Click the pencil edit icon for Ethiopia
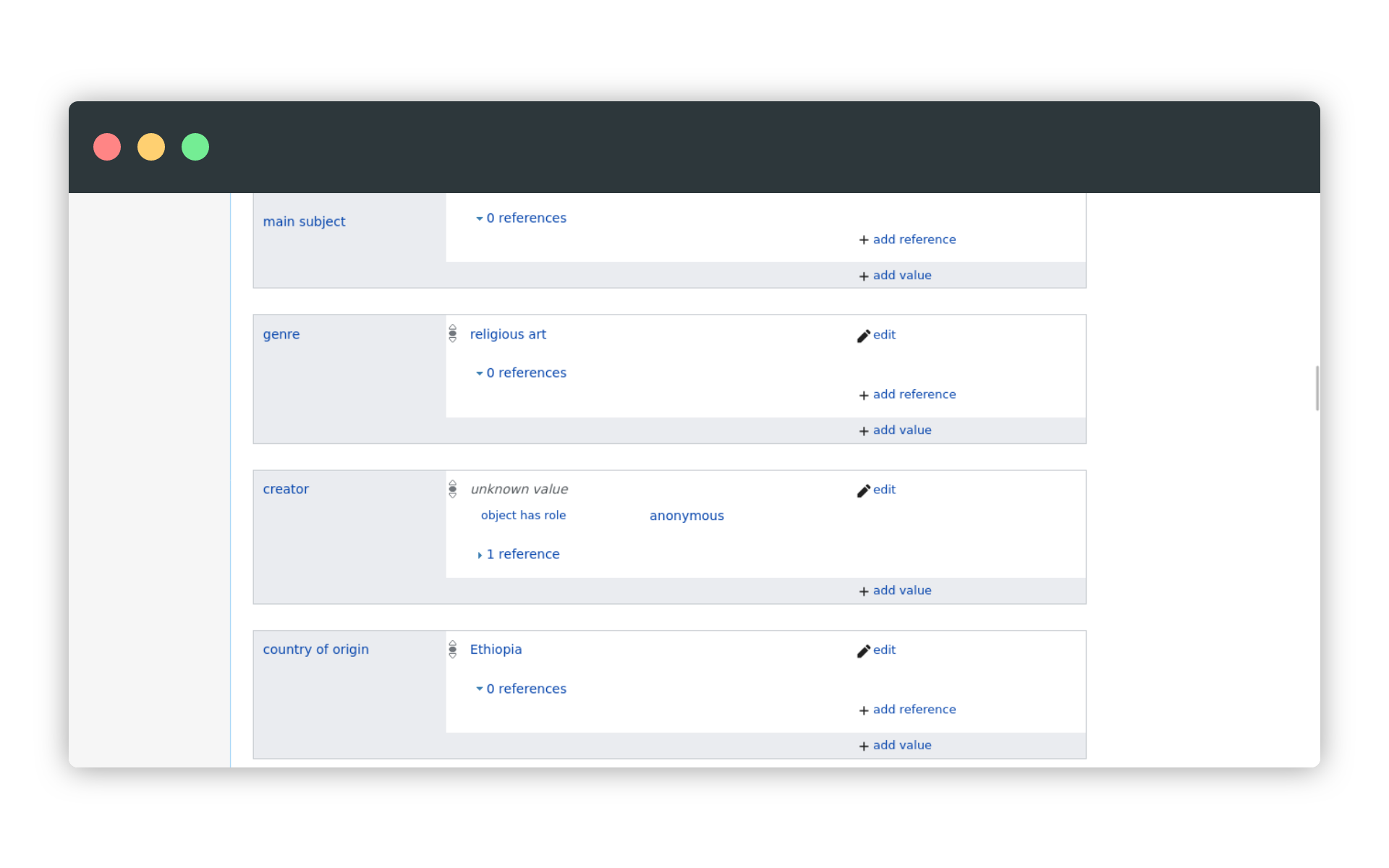Viewport: 1389px width, 868px height. tap(863, 651)
